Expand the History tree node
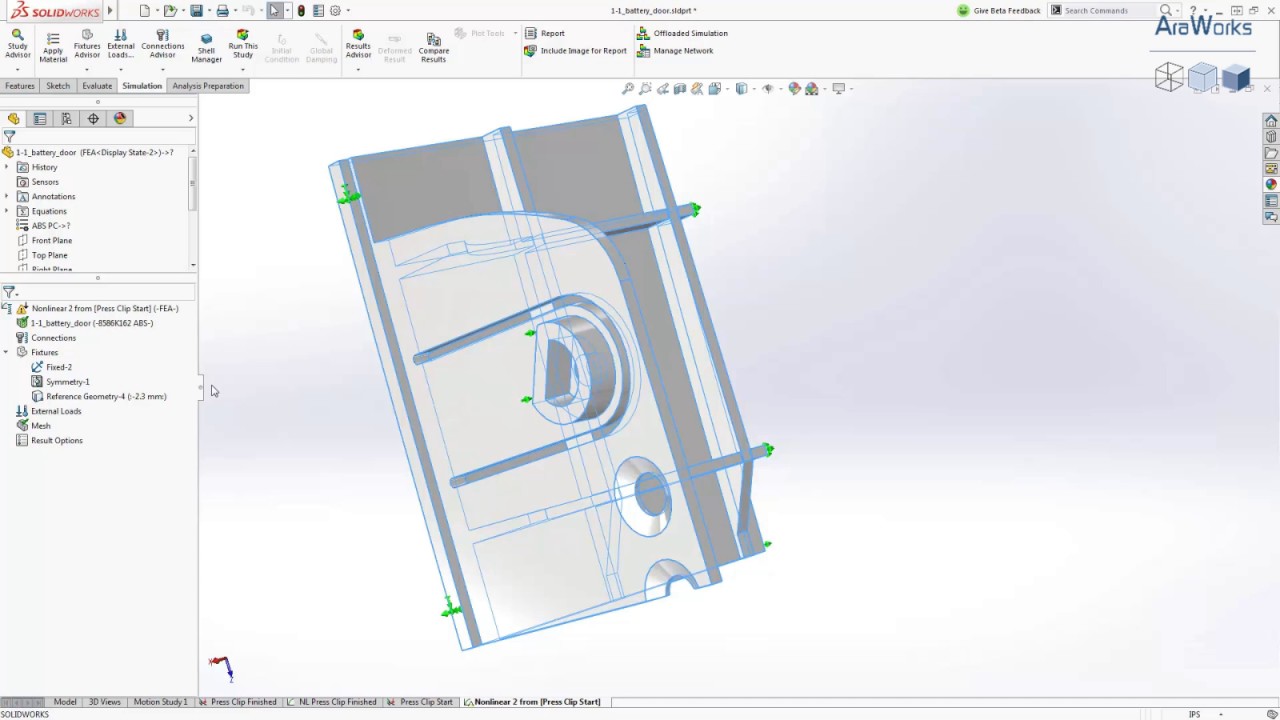The image size is (1280, 720). [7, 167]
